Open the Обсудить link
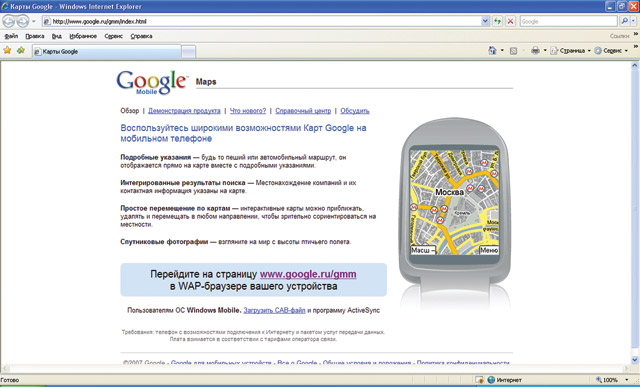Screen dimensions: 640x387 355,111
